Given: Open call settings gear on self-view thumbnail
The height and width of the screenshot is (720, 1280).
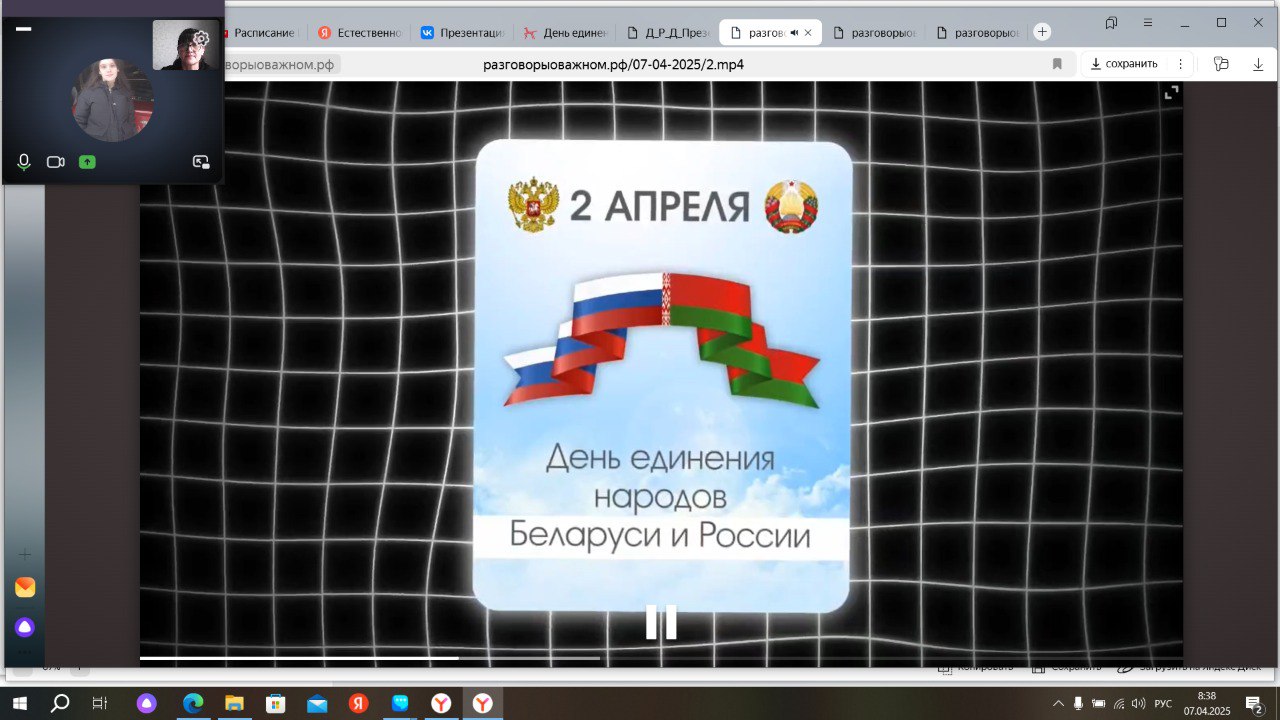Looking at the screenshot, I should point(201,38).
